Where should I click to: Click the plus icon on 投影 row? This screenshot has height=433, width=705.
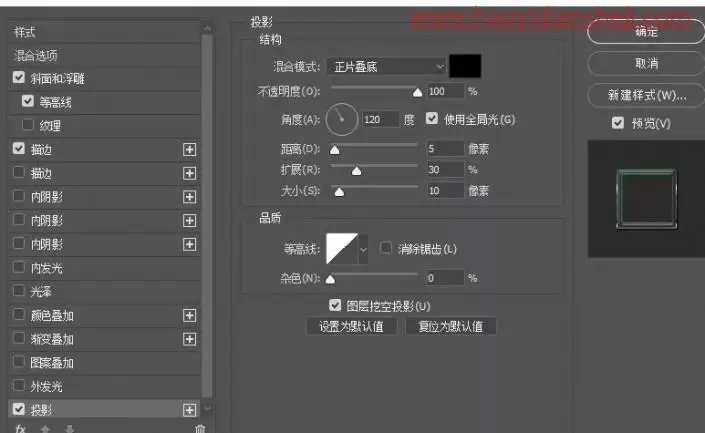pos(189,410)
